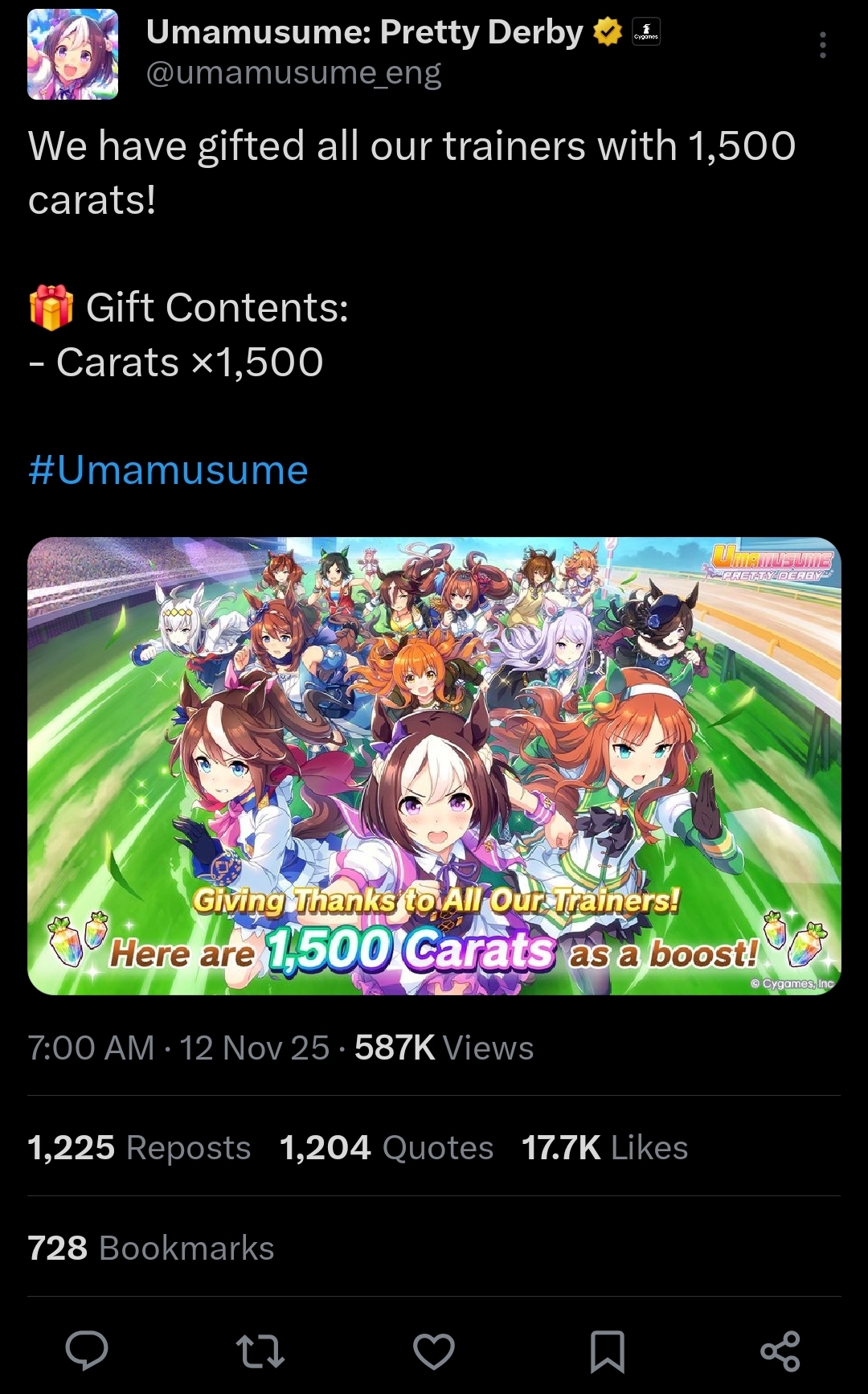The image size is (868, 1394).
Task: Click the 728 Bookmarks count
Action: pos(151,1248)
